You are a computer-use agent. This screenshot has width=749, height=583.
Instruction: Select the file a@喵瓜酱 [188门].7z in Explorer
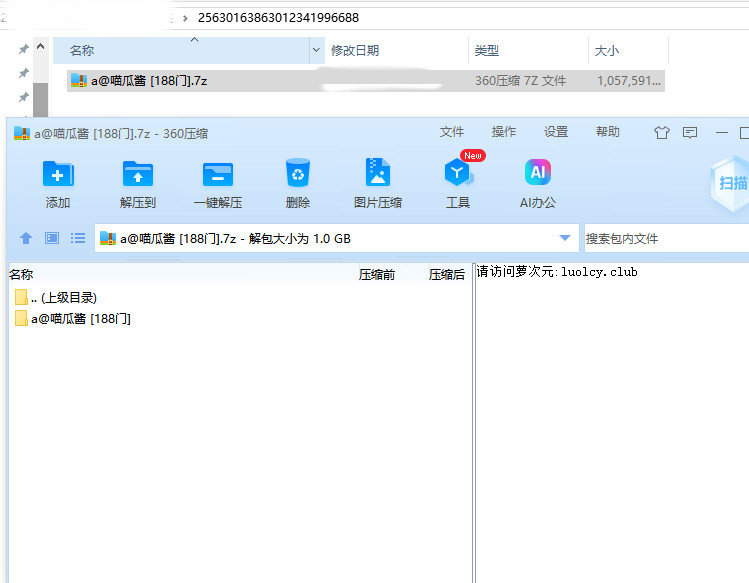(x=149, y=81)
